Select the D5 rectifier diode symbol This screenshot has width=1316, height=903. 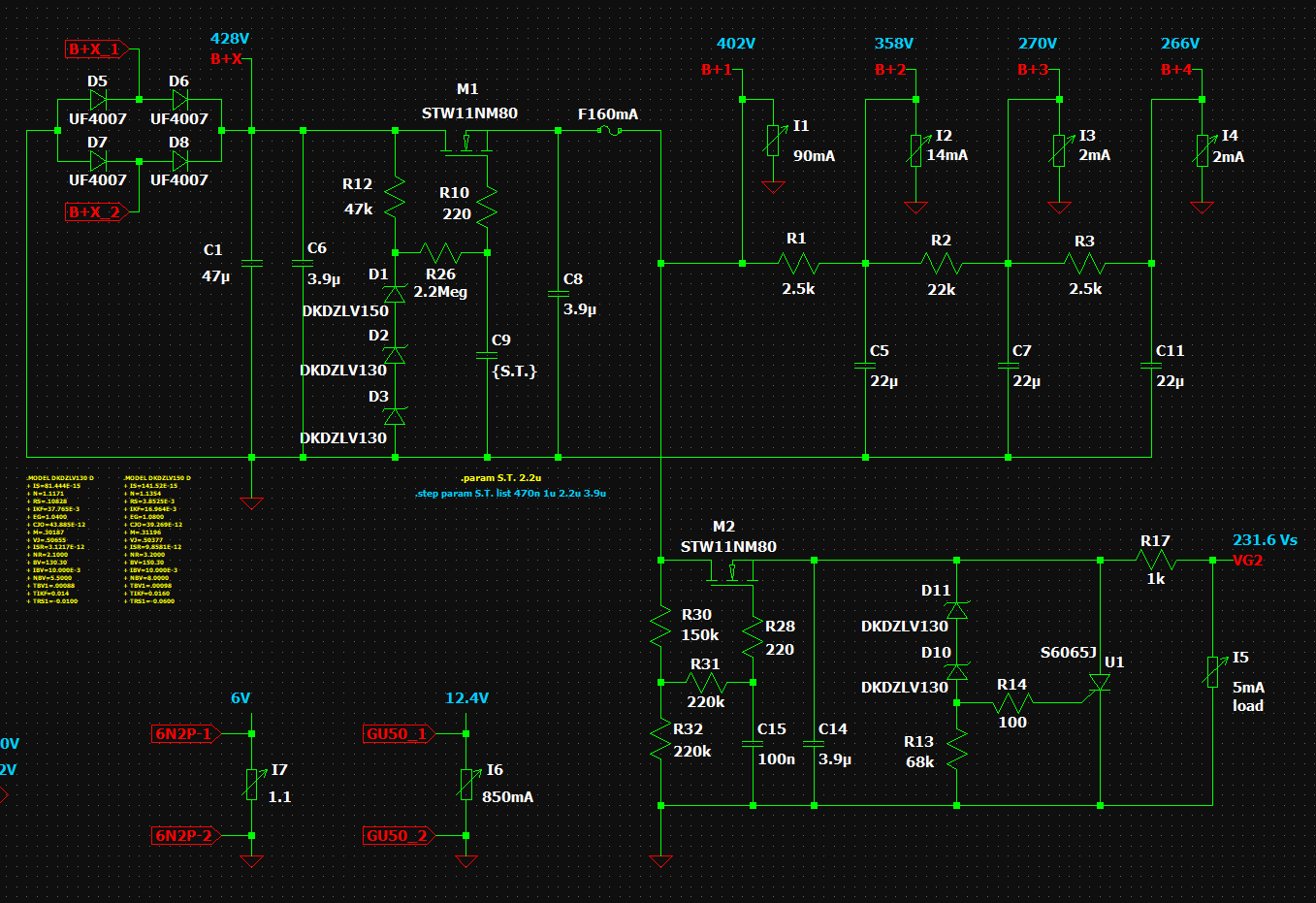point(97,100)
